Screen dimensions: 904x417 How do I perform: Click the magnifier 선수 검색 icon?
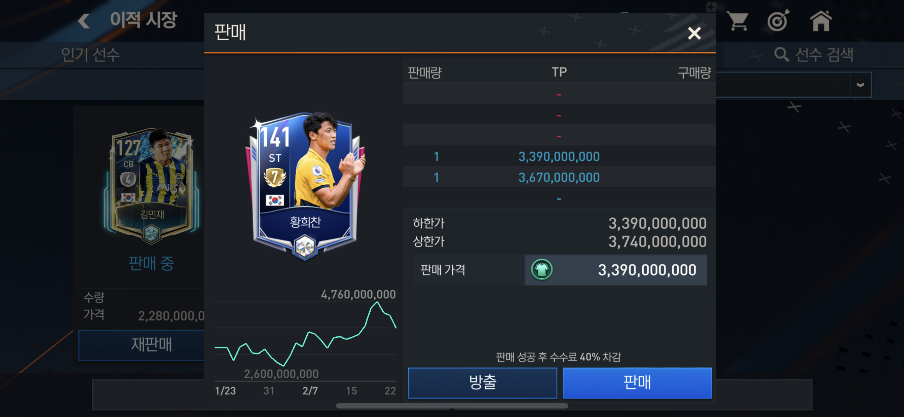click(781, 55)
